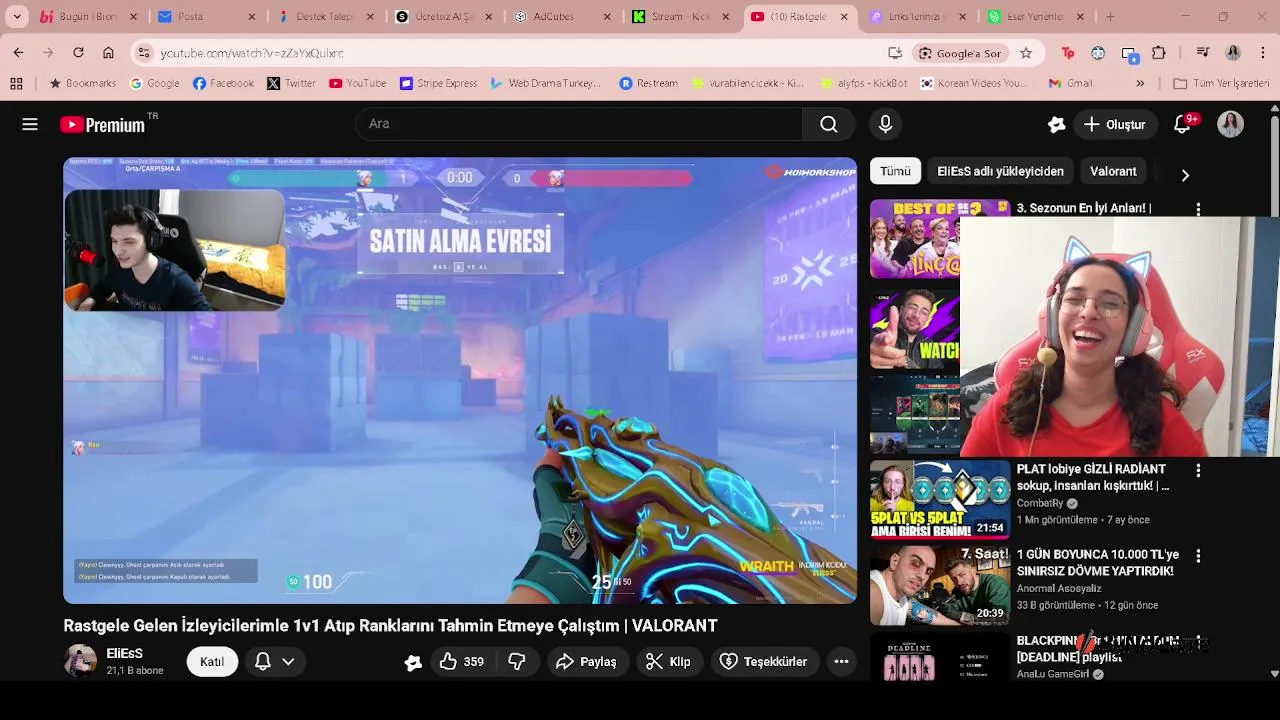Show next category chips with arrow
1280x720 pixels.
point(1185,175)
